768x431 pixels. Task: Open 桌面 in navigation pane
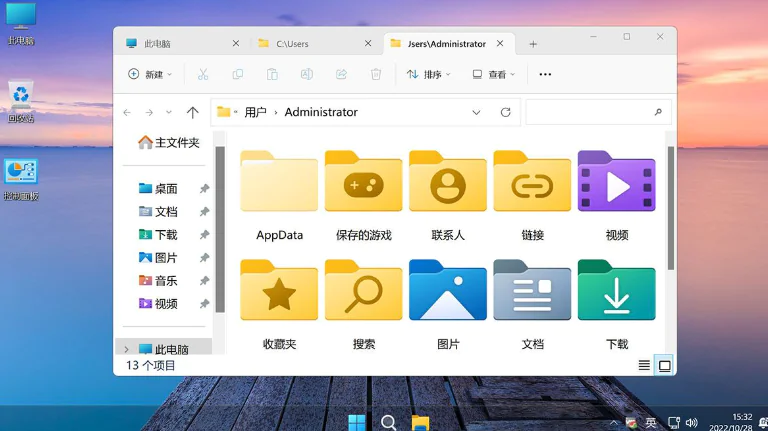coord(158,189)
